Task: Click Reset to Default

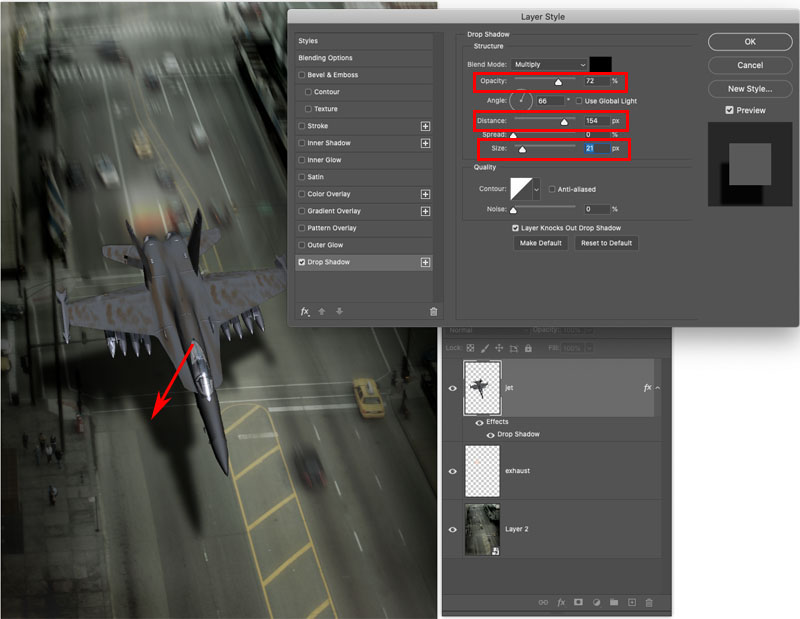Action: click(606, 243)
